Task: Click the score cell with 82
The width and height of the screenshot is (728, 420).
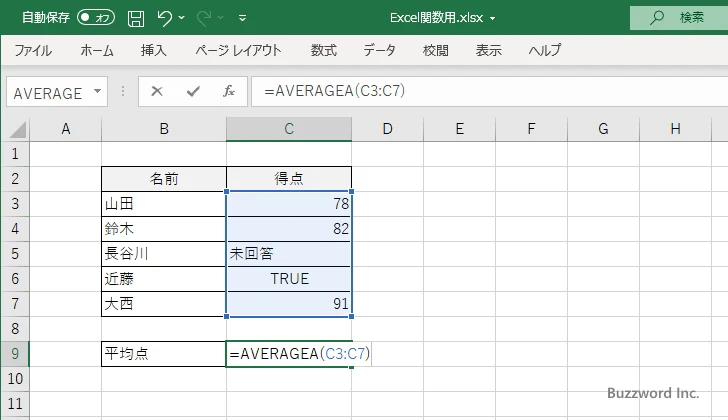Action: [x=289, y=229]
